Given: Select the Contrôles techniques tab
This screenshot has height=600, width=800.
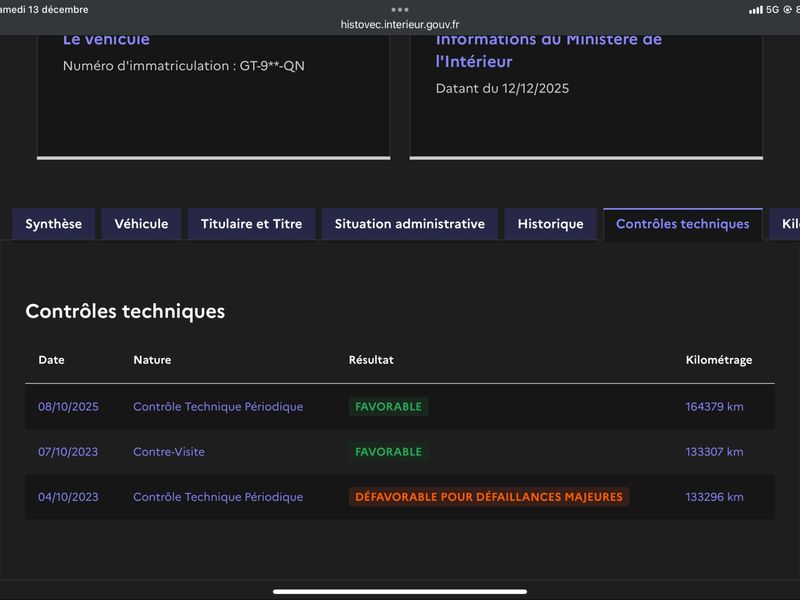Looking at the screenshot, I should coord(682,224).
